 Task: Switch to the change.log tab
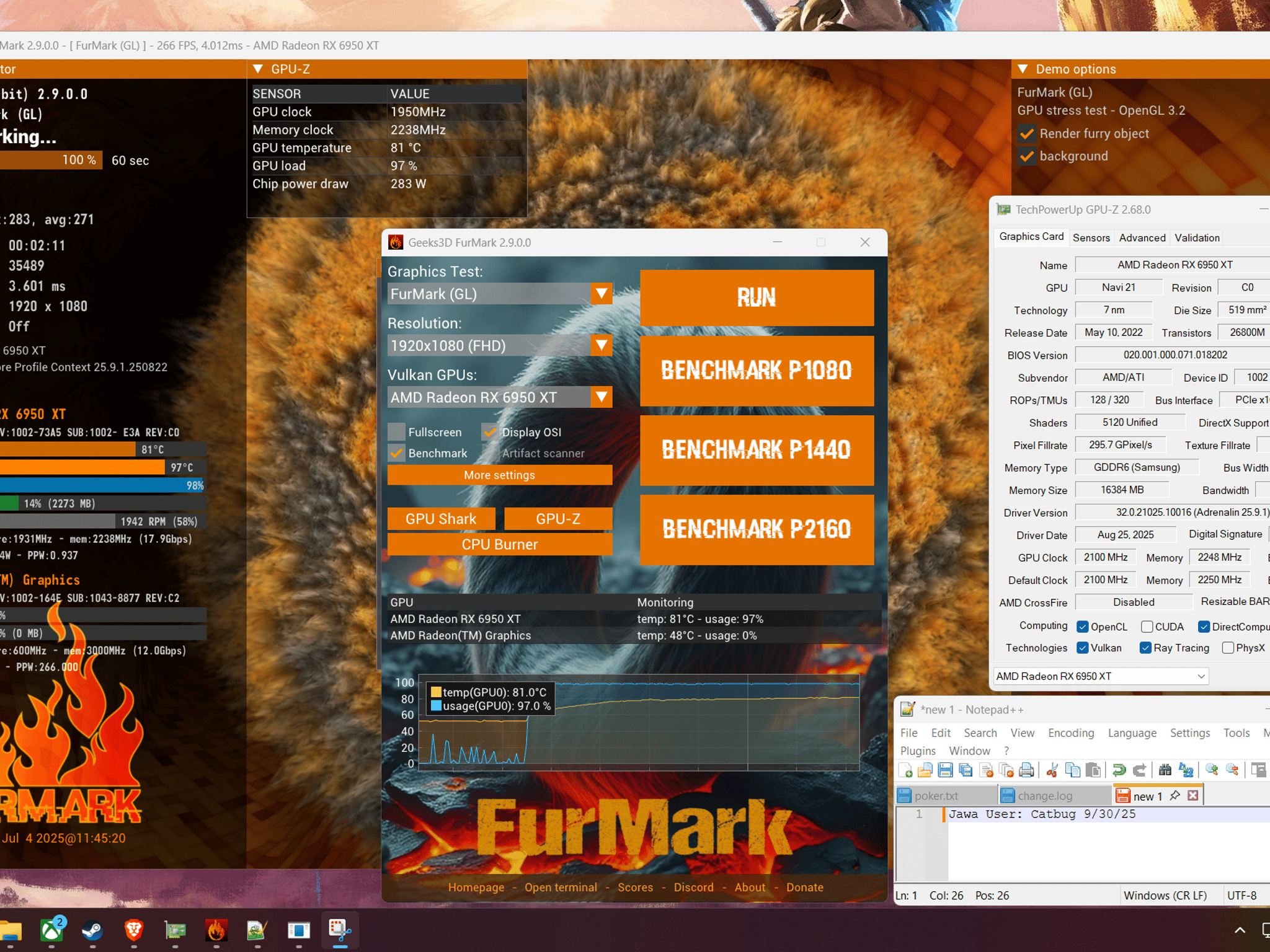point(1055,796)
